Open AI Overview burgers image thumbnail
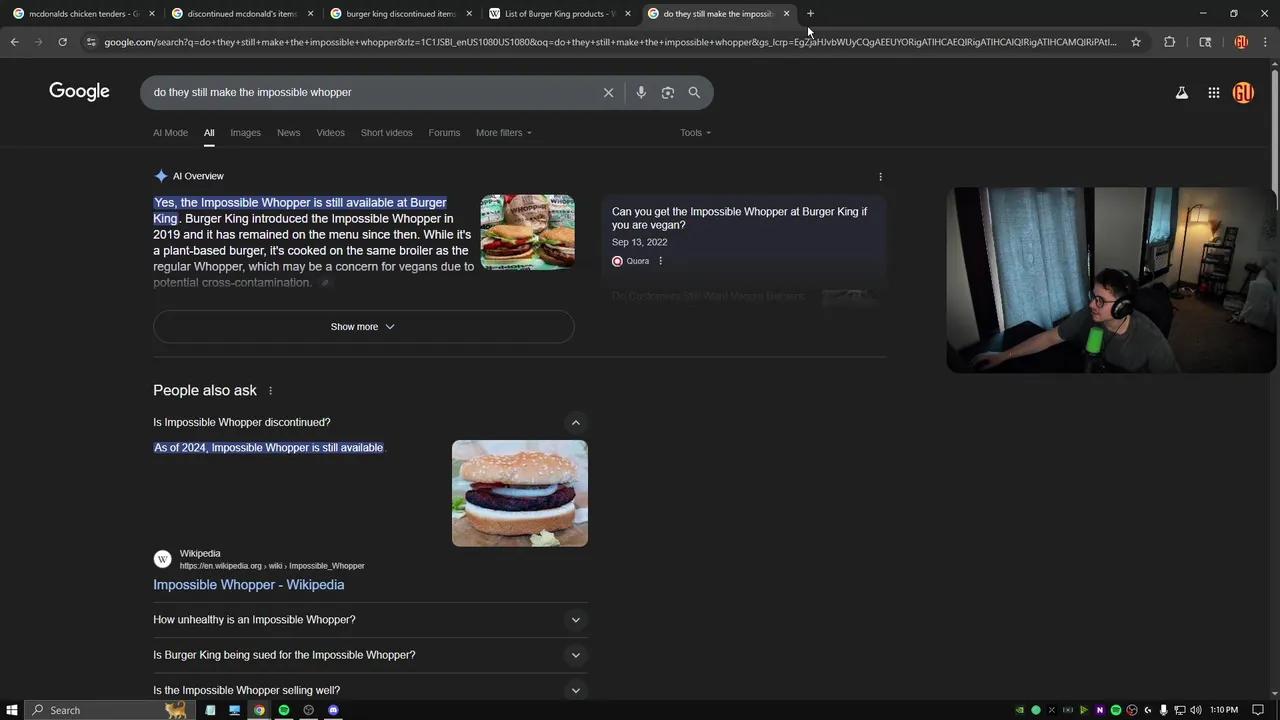1280x720 pixels. pos(527,232)
